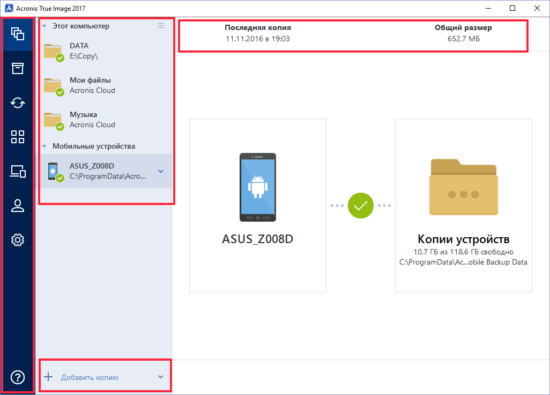
Task: Expand the ASUS_Z008D backup entry chevron
Action: 161,171
